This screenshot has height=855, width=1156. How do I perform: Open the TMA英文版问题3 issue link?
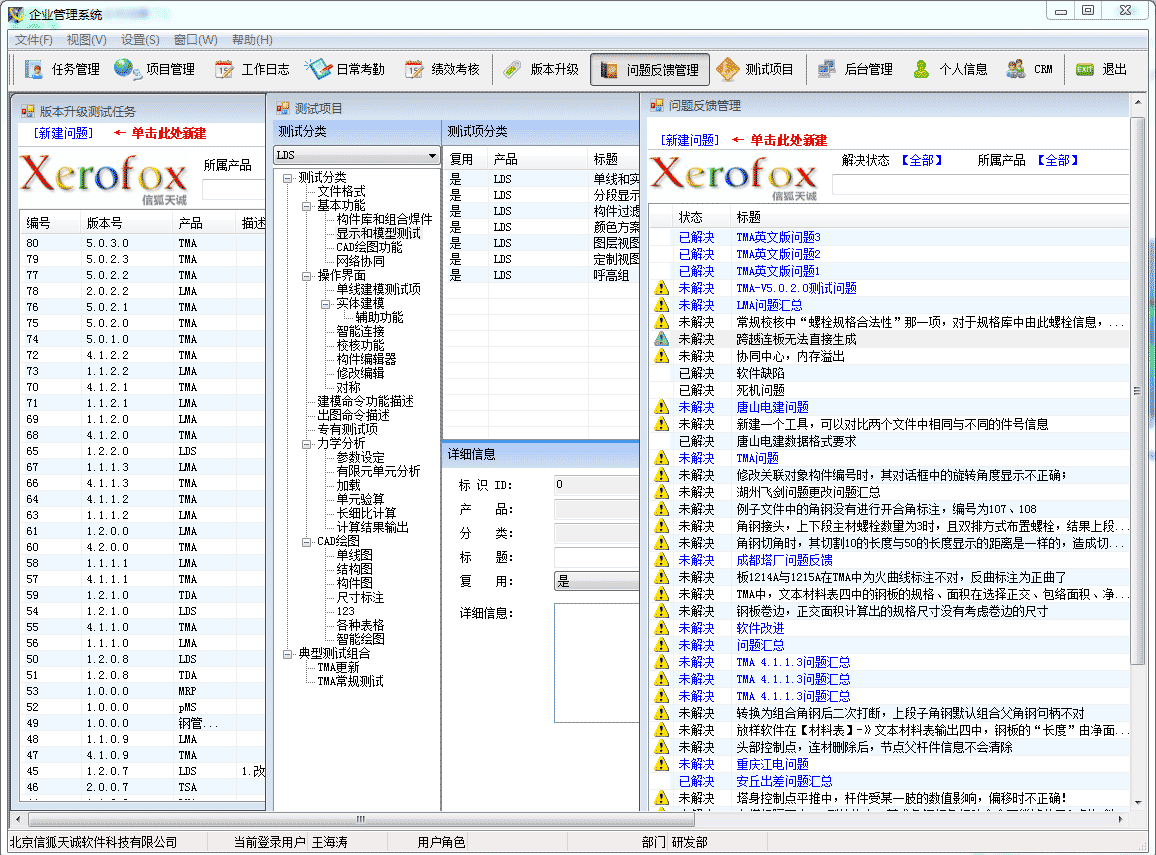pos(779,237)
